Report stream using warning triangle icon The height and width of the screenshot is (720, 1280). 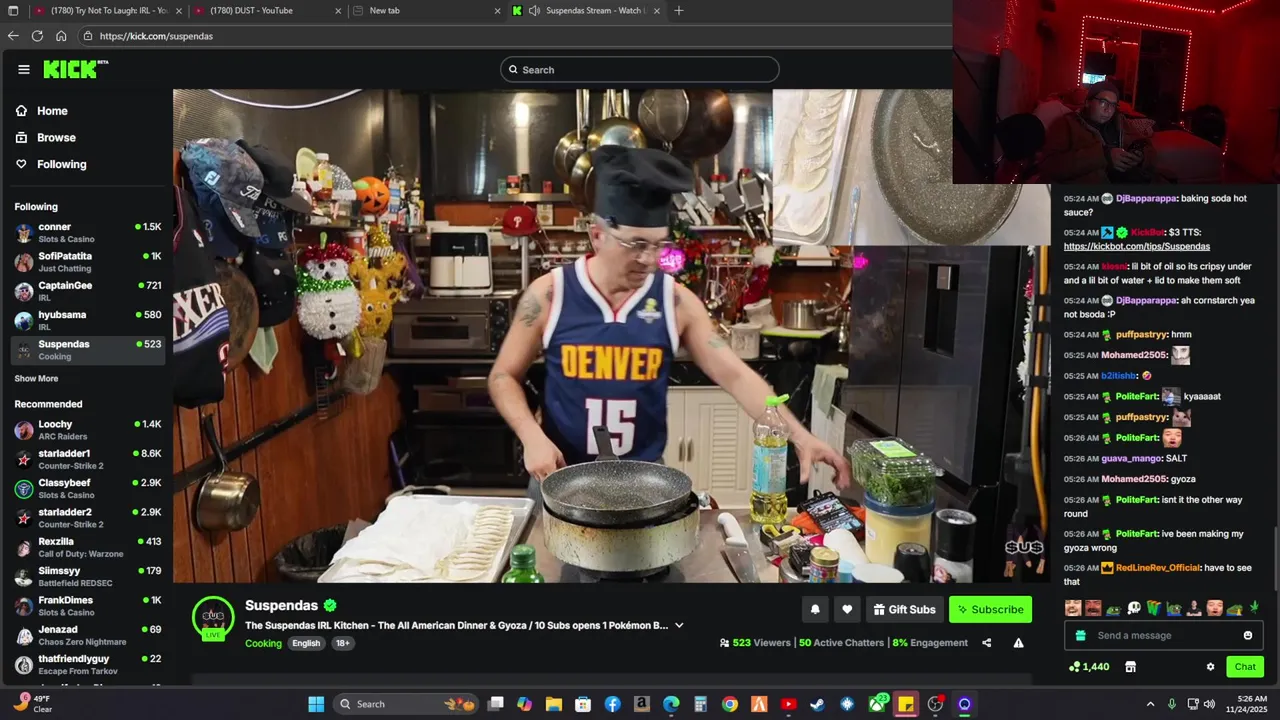pos(1018,643)
